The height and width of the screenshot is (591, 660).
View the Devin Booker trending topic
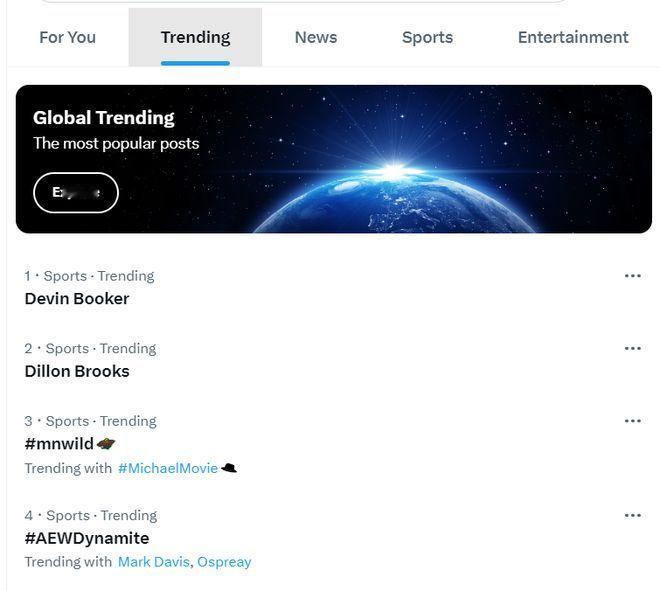point(77,299)
